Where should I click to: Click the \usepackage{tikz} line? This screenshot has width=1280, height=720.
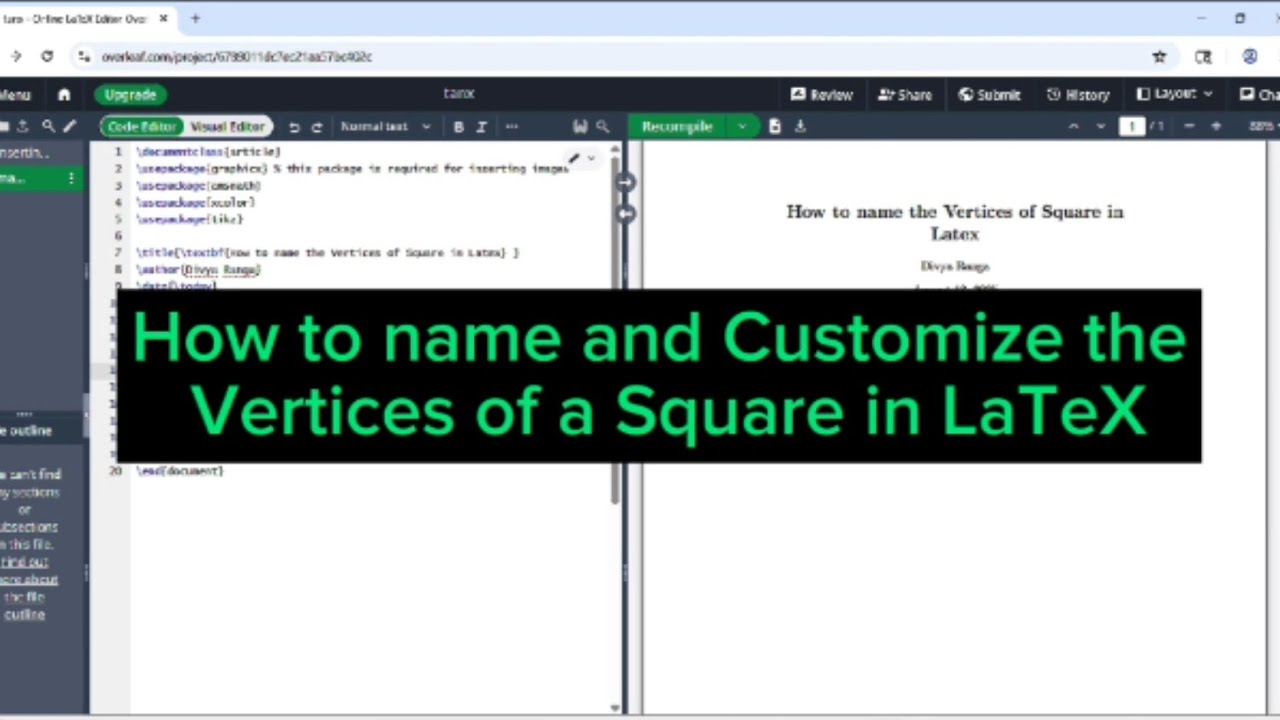[190, 219]
